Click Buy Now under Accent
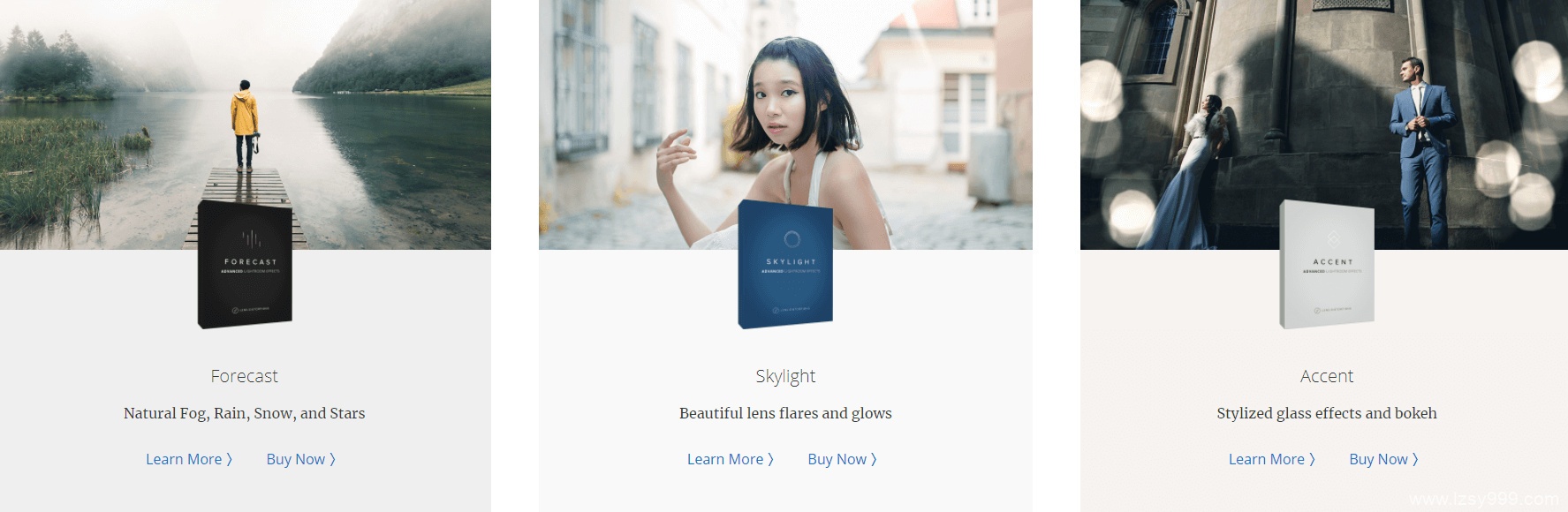This screenshot has width=1568, height=512. point(1383,459)
